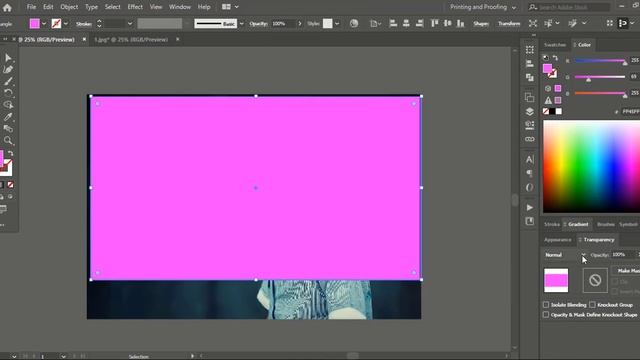Image resolution: width=640 pixels, height=360 pixels.
Task: Open the fill color dropdown arrow
Action: click(44, 24)
